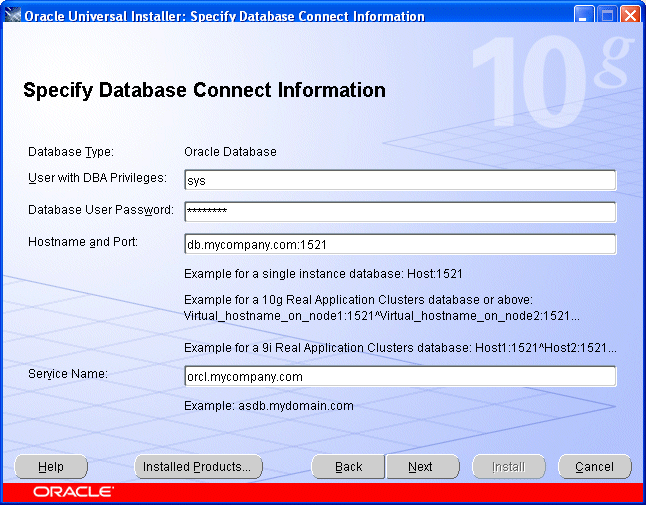Click the Oracle installer title bar icon
This screenshot has height=505, width=646.
click(x=12, y=15)
